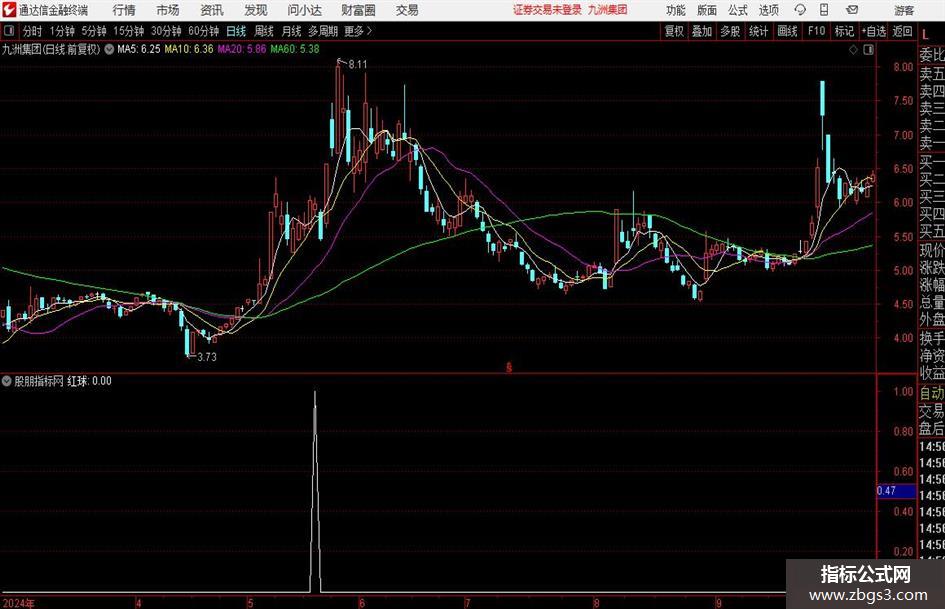Viewport: 945px width, 609px height.
Task: Switch to 周线 weekly period
Action: (264, 31)
